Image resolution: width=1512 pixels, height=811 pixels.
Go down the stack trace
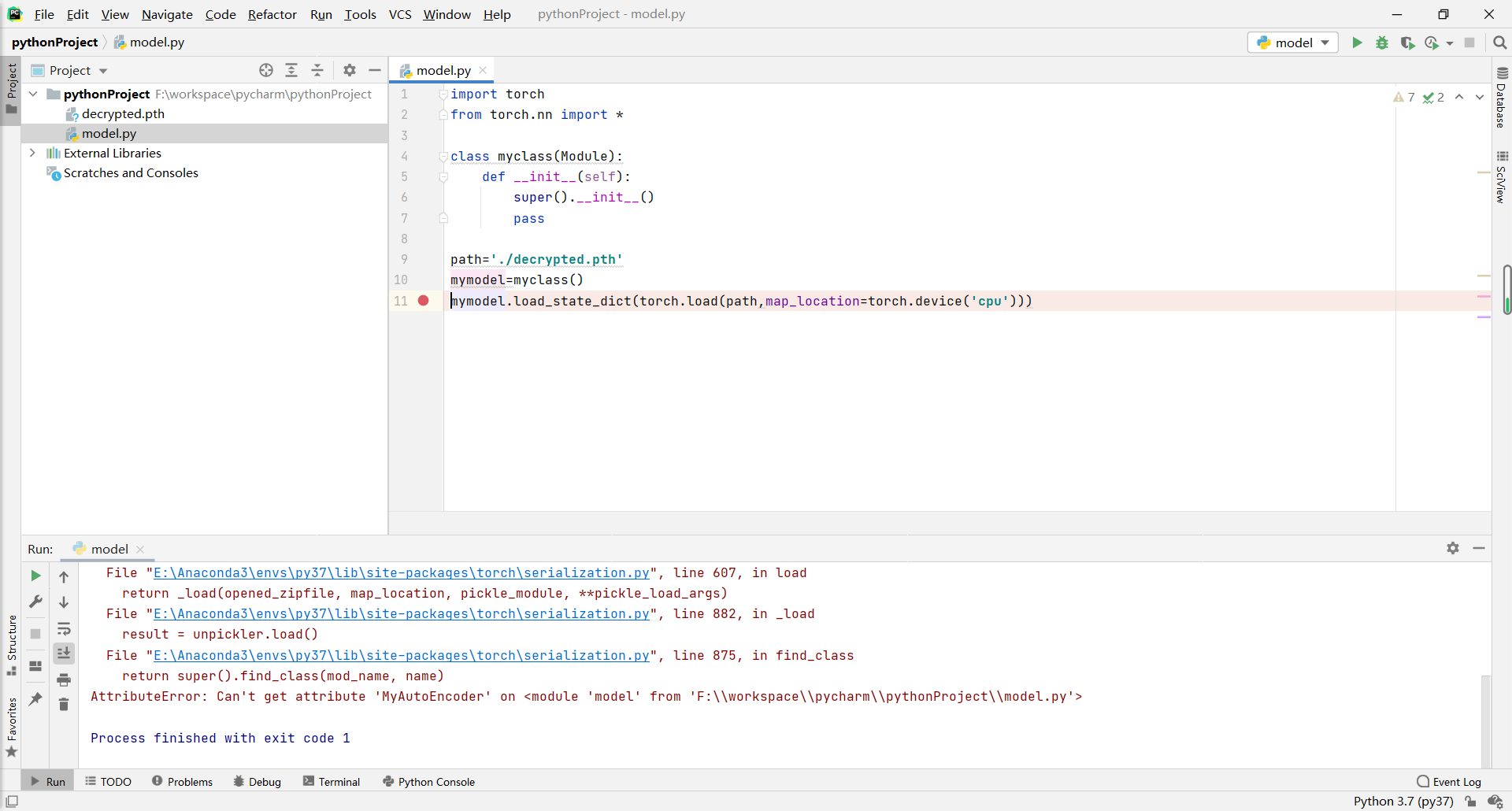tap(64, 602)
